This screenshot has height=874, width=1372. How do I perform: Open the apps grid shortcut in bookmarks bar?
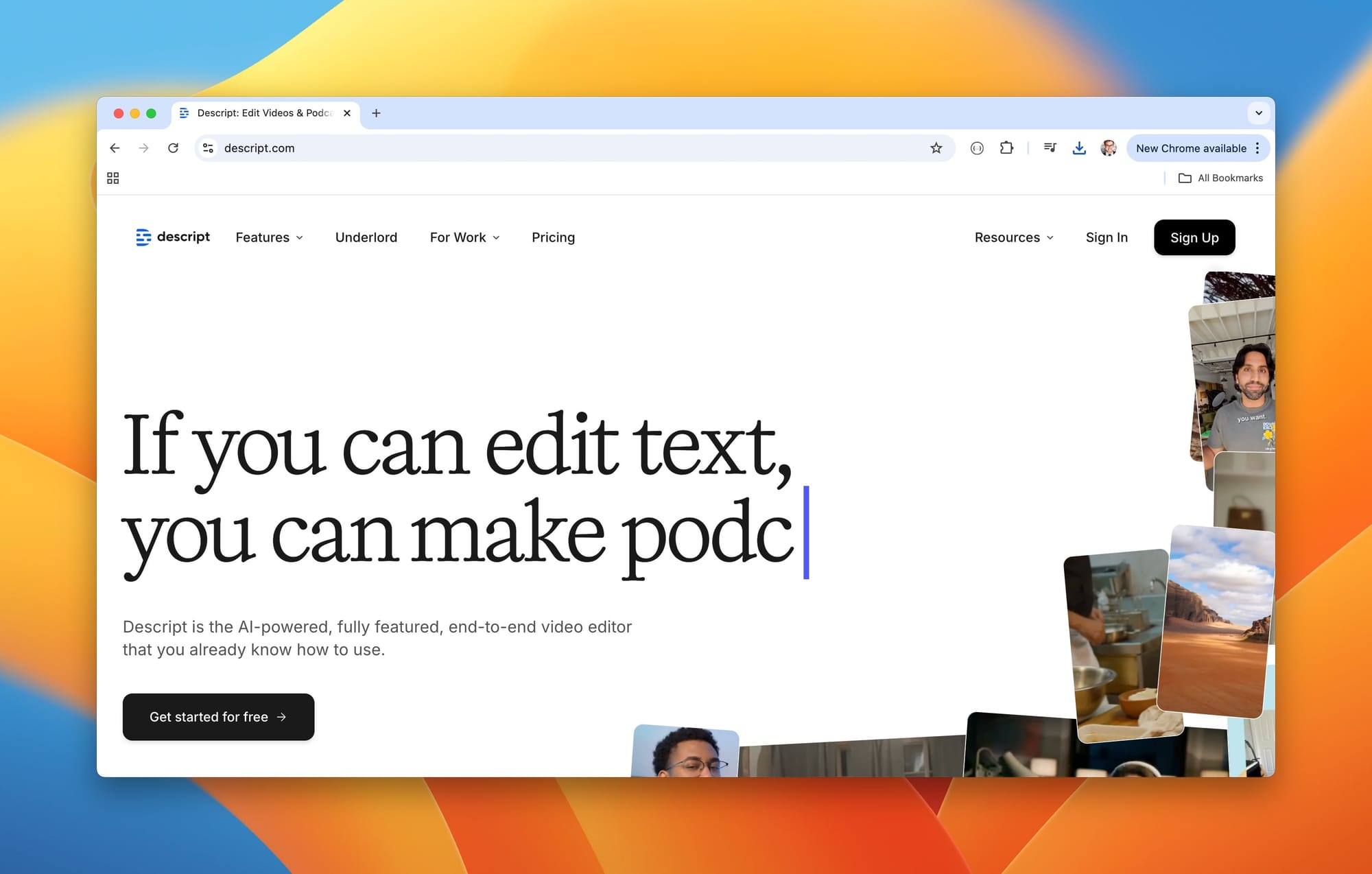[113, 178]
